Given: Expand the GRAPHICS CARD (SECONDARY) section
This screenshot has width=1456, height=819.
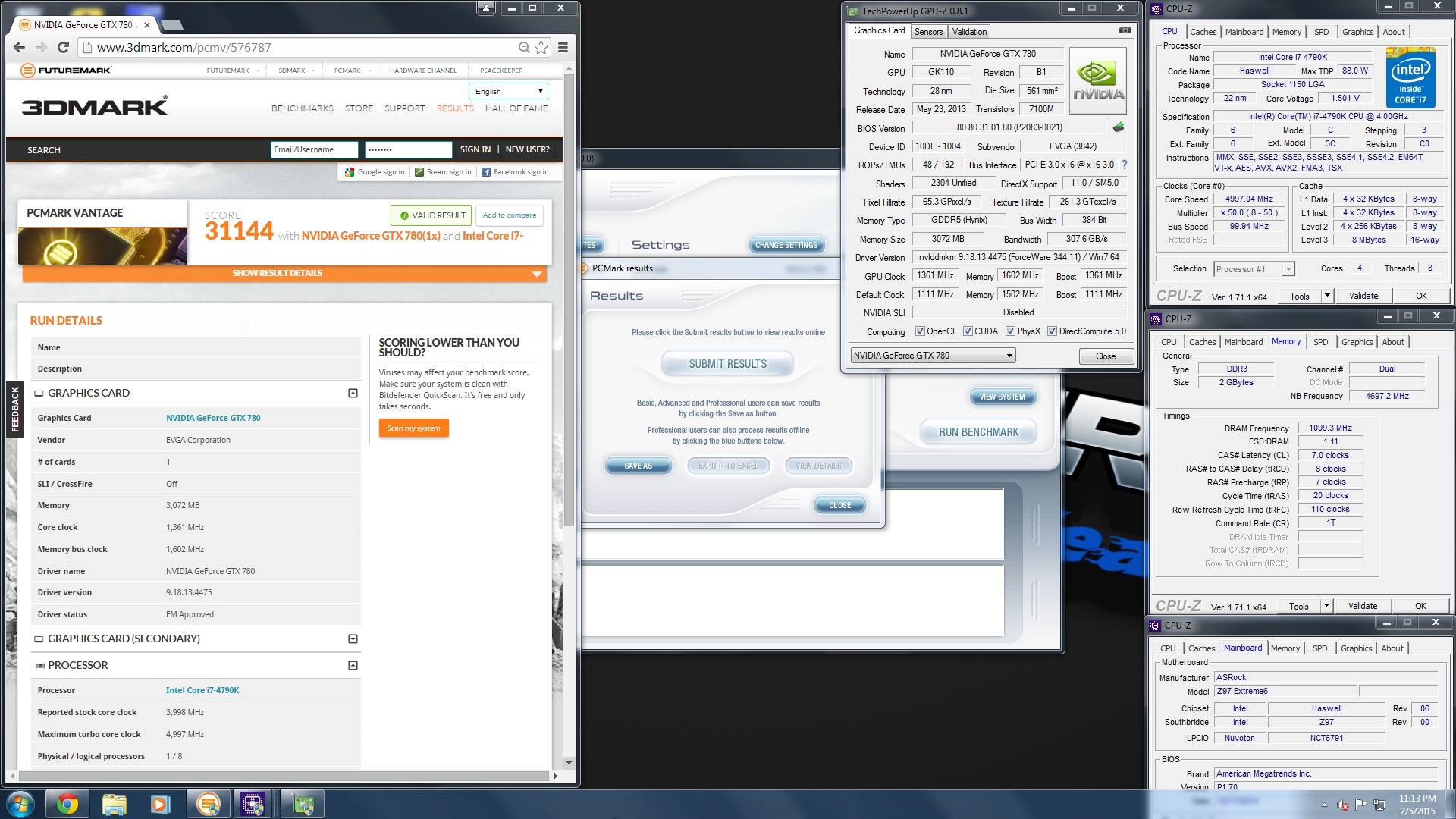Looking at the screenshot, I should point(353,639).
